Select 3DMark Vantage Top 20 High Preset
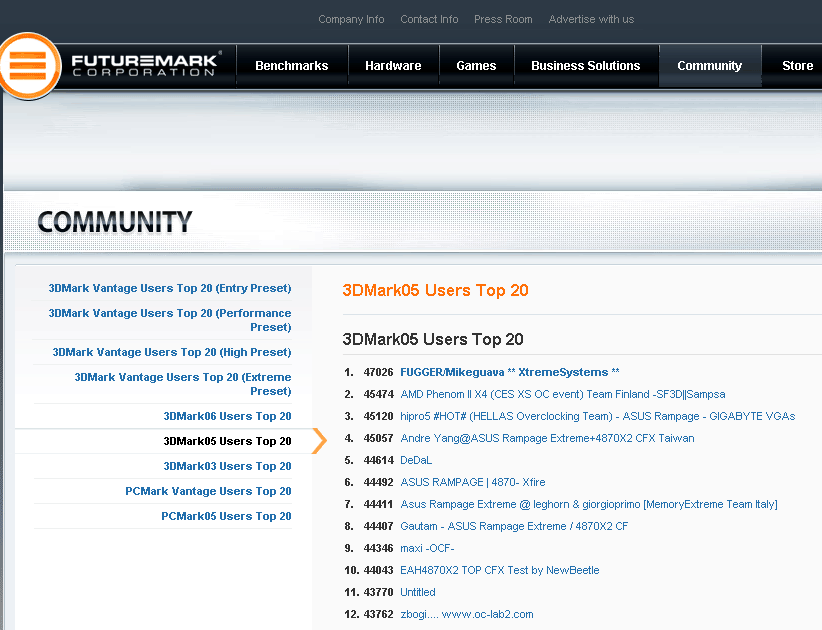Image resolution: width=822 pixels, height=630 pixels. (172, 352)
